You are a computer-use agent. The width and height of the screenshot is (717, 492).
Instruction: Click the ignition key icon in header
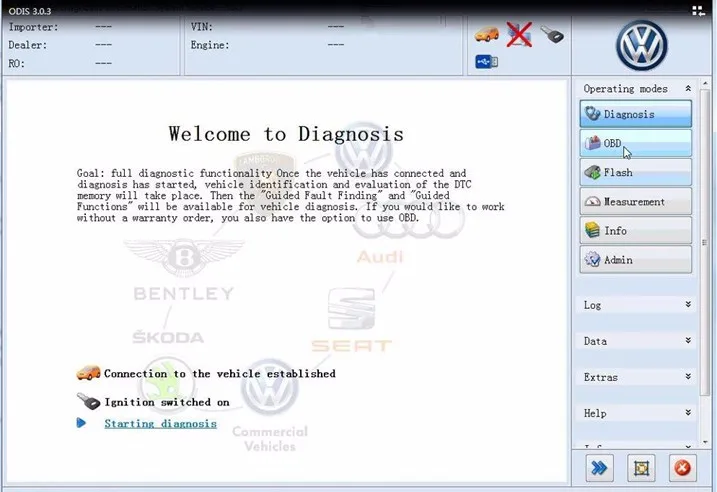[x=552, y=34]
